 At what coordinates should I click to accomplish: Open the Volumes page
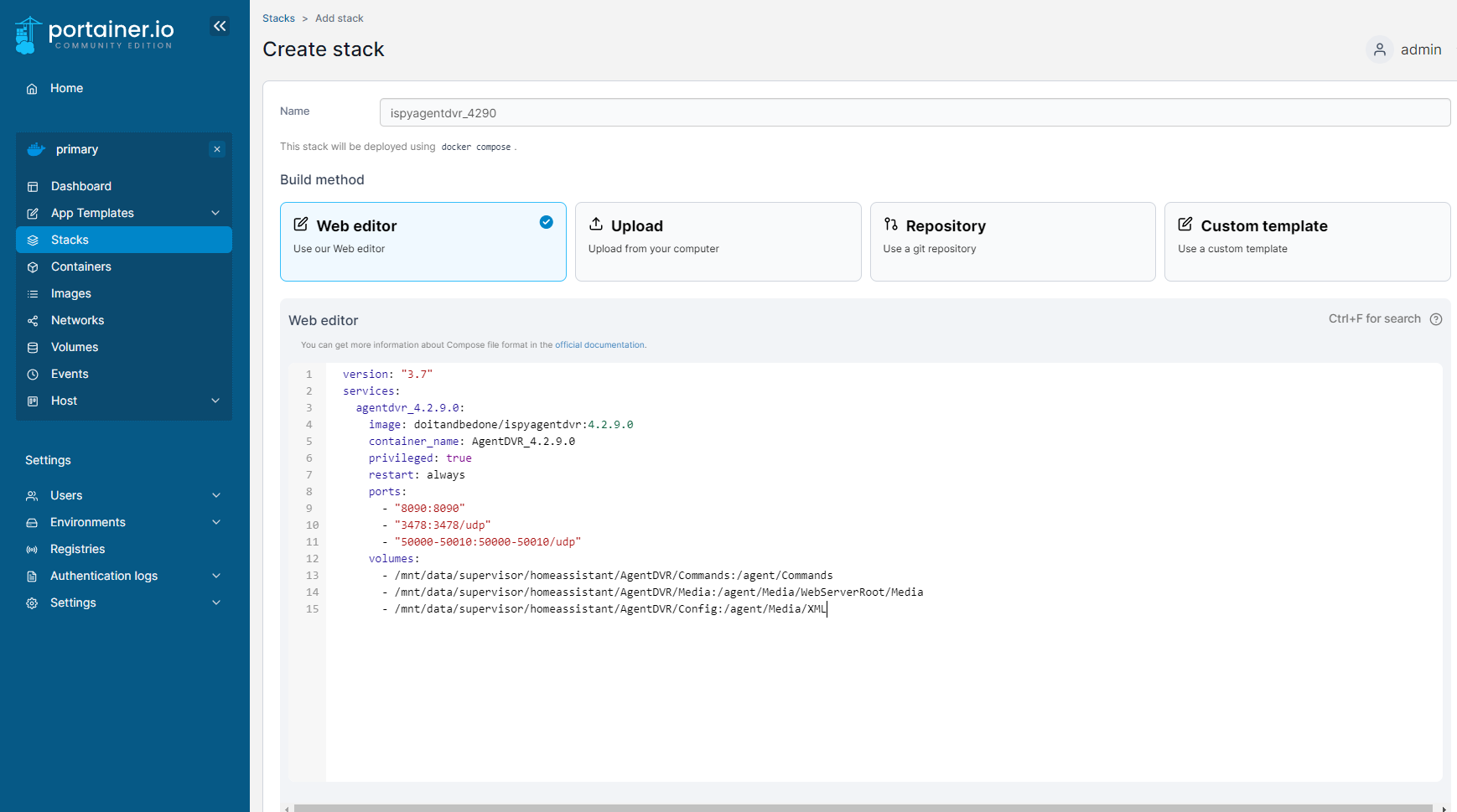click(x=75, y=347)
